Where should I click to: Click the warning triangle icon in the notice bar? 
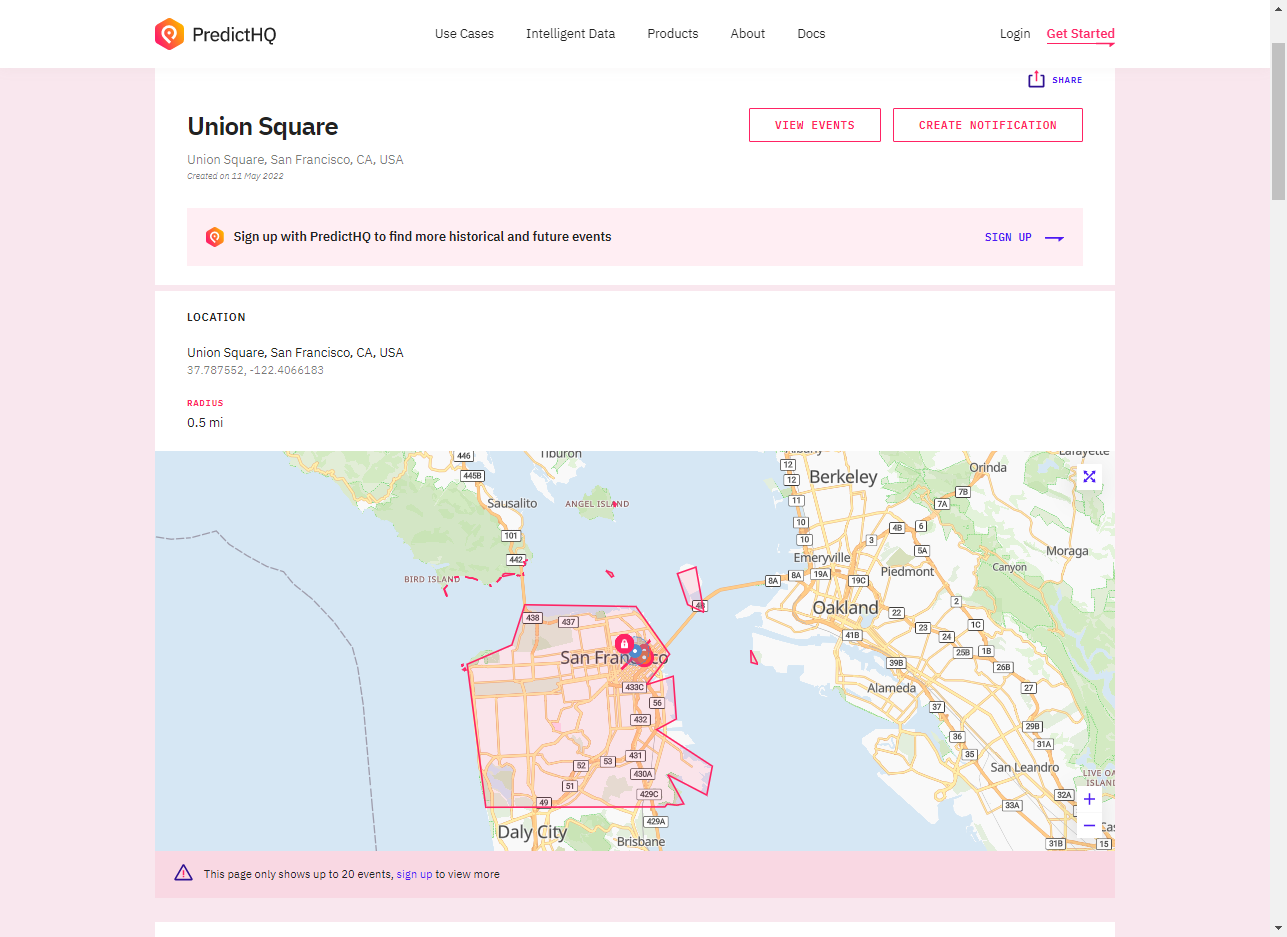tap(183, 873)
